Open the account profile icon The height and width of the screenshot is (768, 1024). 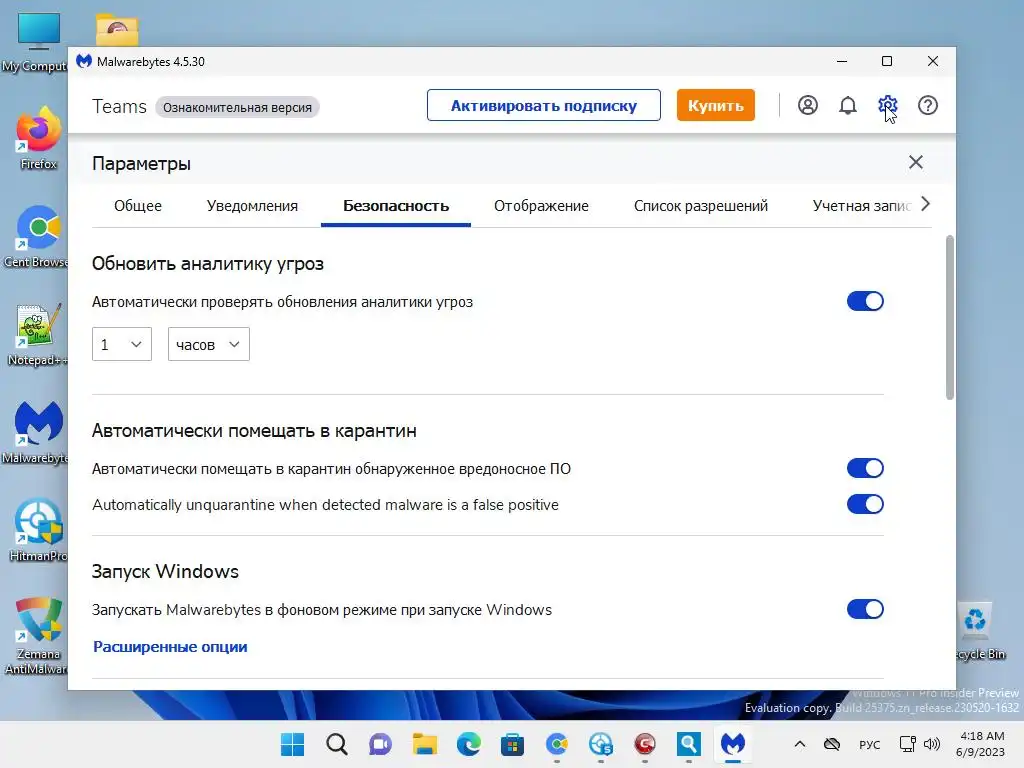pyautogui.click(x=807, y=105)
